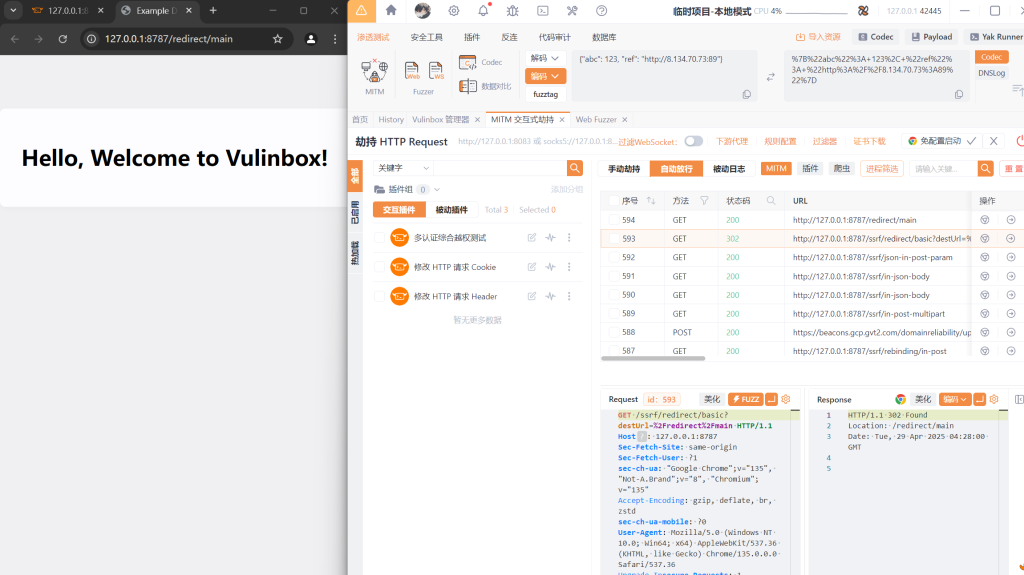Expand the 关键字 search type dropdown
Screen dimensions: 1024x575
tap(403, 168)
